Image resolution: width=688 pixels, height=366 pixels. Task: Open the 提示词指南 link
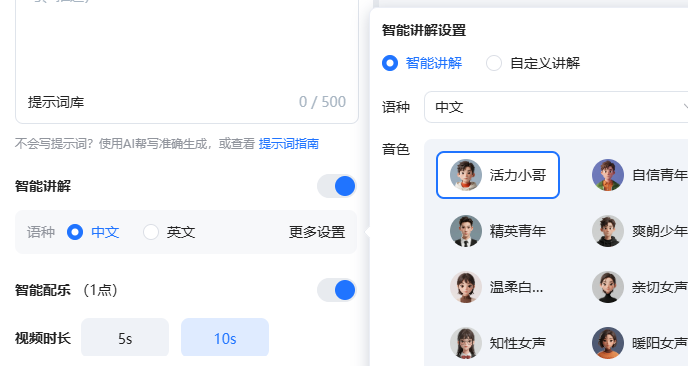(x=289, y=144)
